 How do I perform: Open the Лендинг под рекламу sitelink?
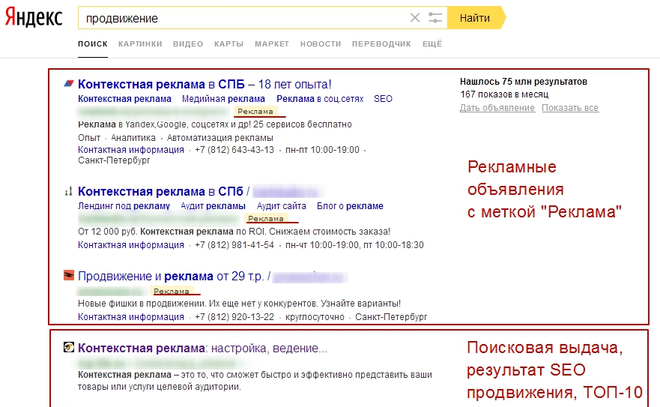tap(124, 206)
